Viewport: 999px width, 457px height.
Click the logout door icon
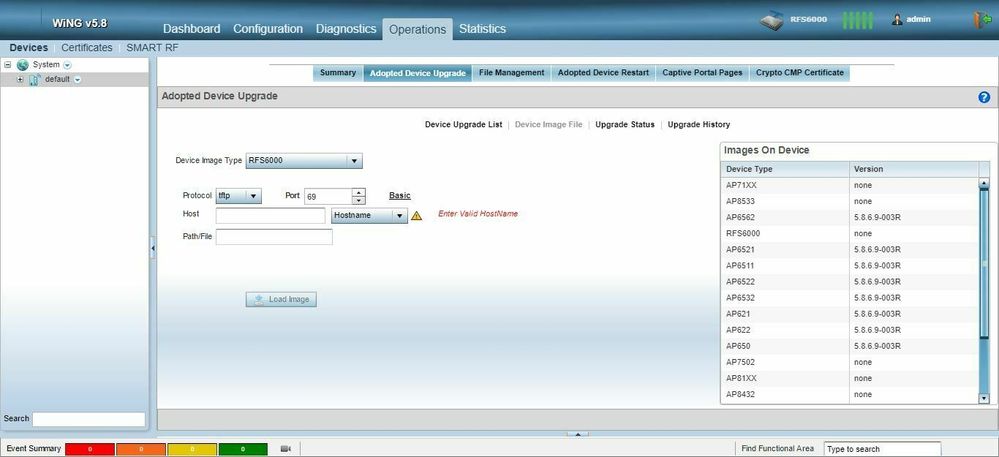pos(980,20)
